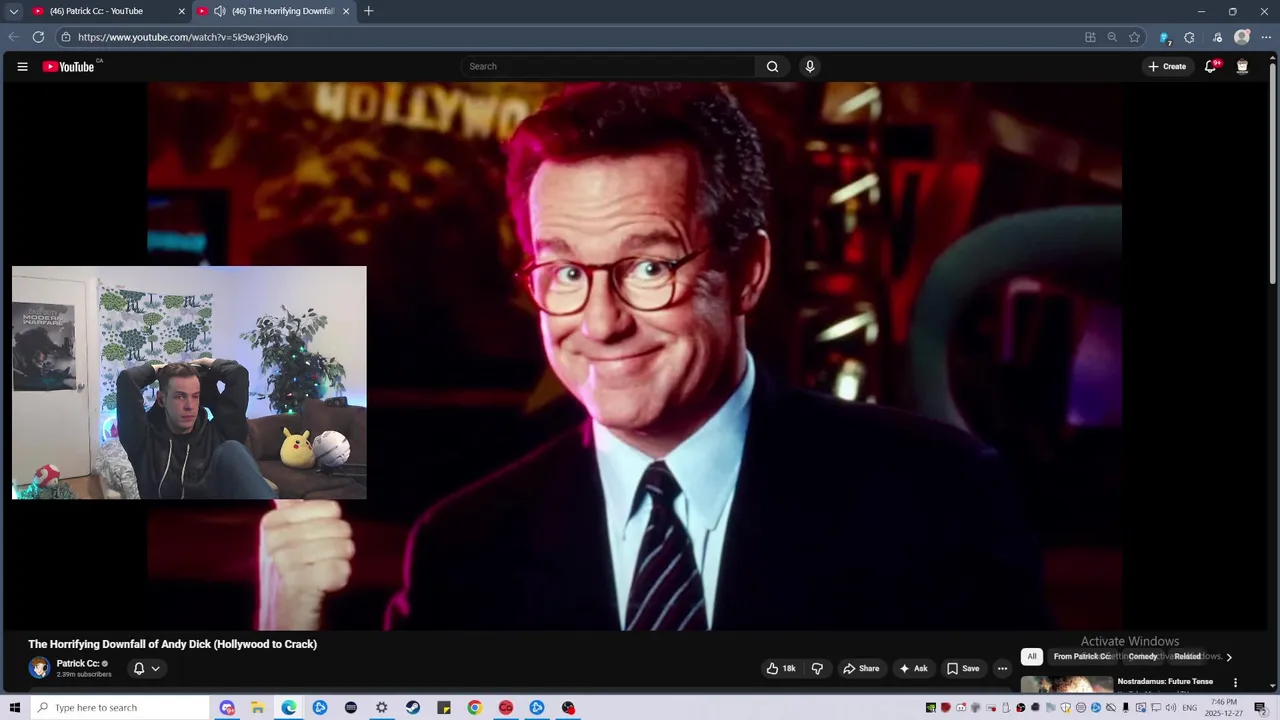
Task: Open NVIDIA icon in system tray
Action: (930, 708)
